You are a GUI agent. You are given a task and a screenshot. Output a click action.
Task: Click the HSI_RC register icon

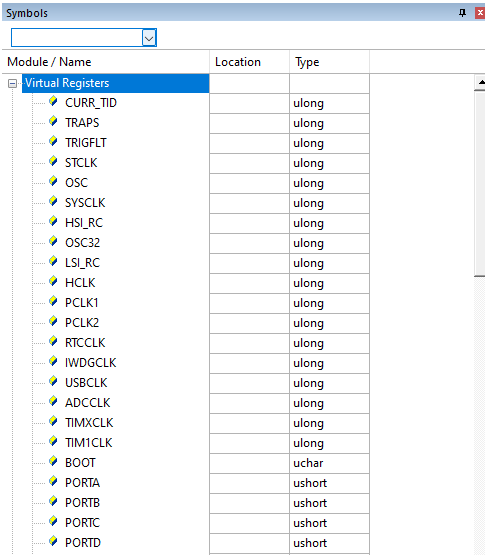click(x=53, y=222)
